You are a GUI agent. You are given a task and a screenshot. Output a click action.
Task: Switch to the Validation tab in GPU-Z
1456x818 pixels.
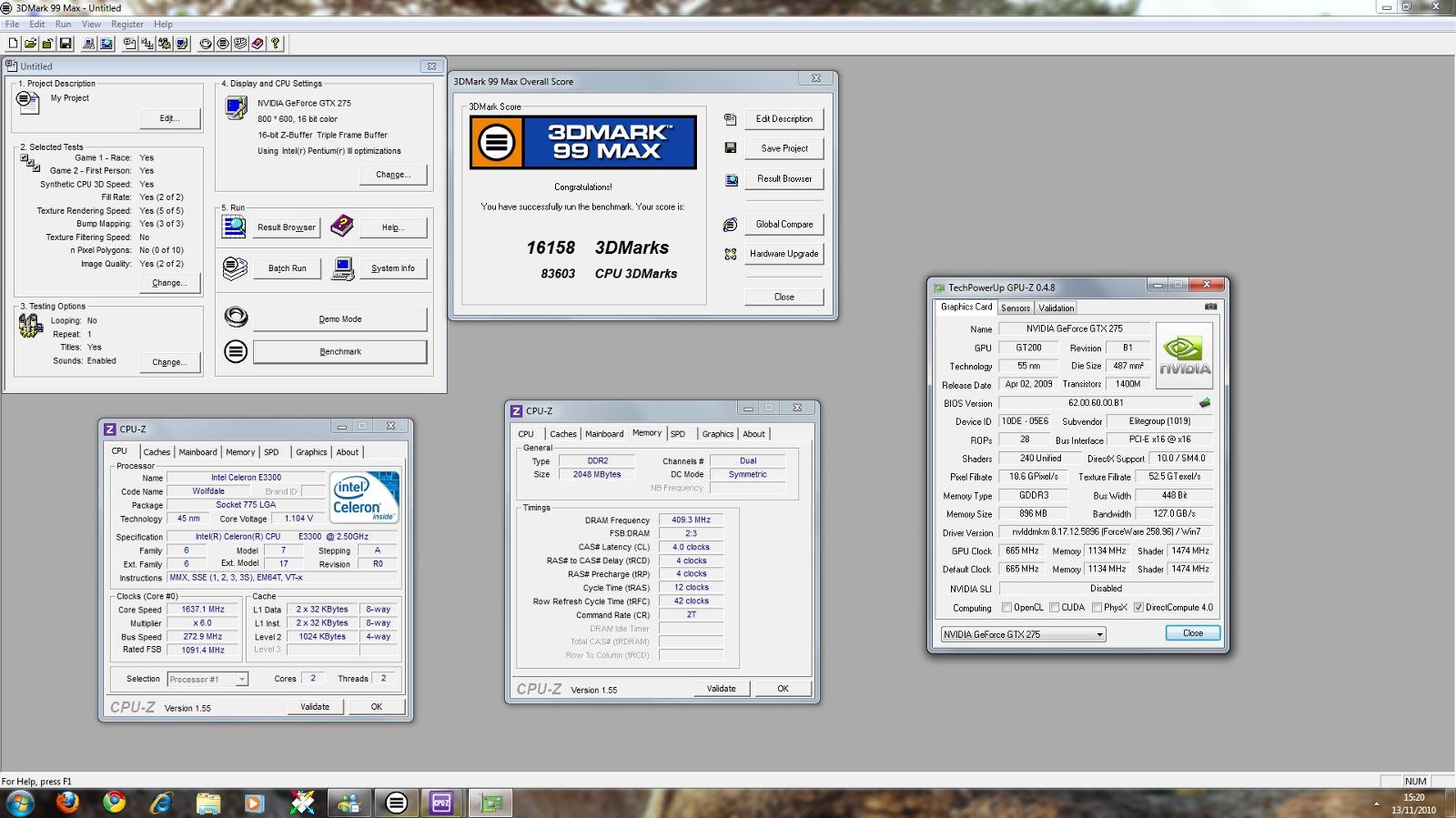(x=1057, y=308)
